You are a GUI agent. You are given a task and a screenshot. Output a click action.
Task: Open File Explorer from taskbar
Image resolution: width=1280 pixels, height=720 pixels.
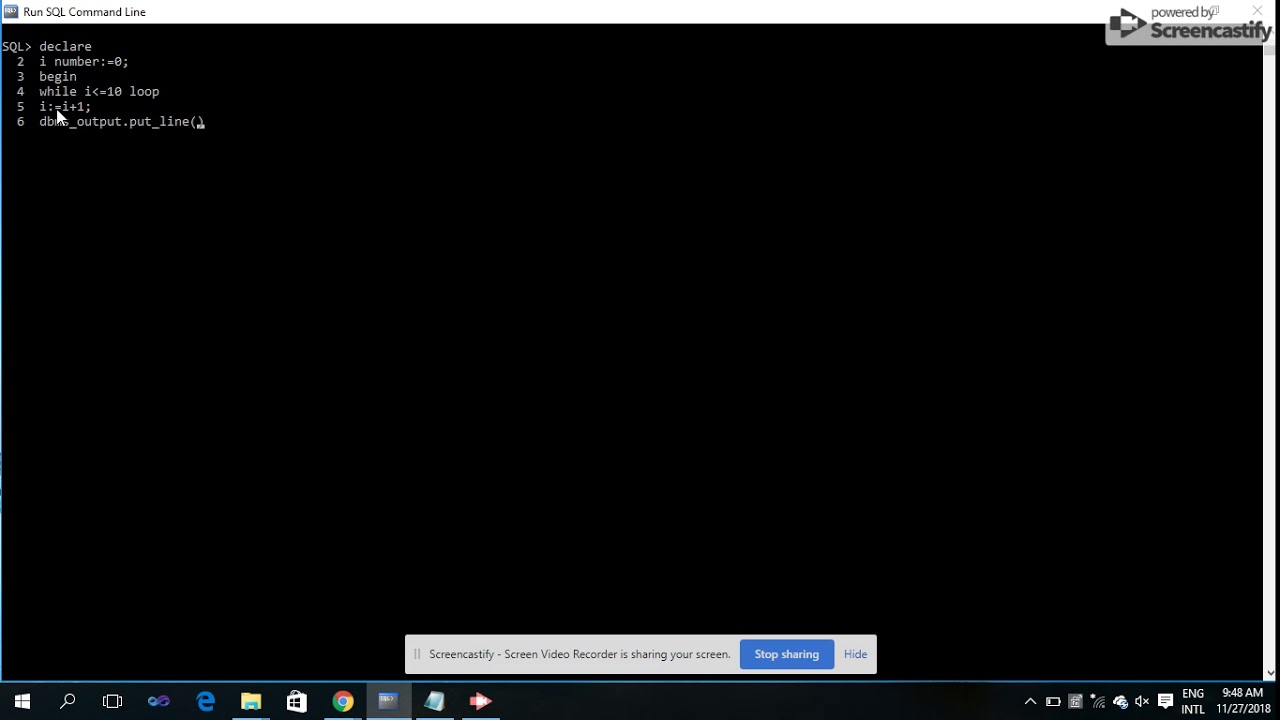pyautogui.click(x=251, y=701)
